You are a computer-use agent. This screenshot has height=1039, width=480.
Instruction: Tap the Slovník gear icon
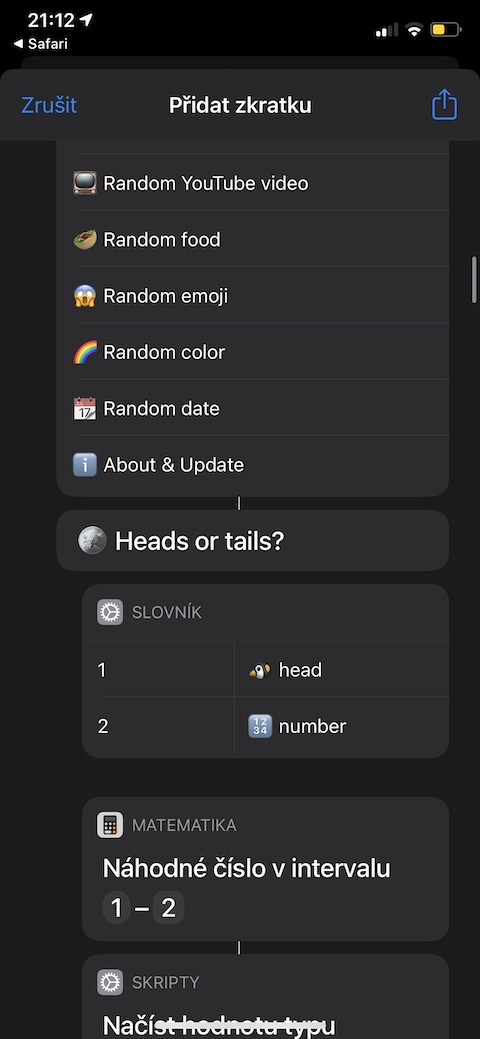click(110, 612)
